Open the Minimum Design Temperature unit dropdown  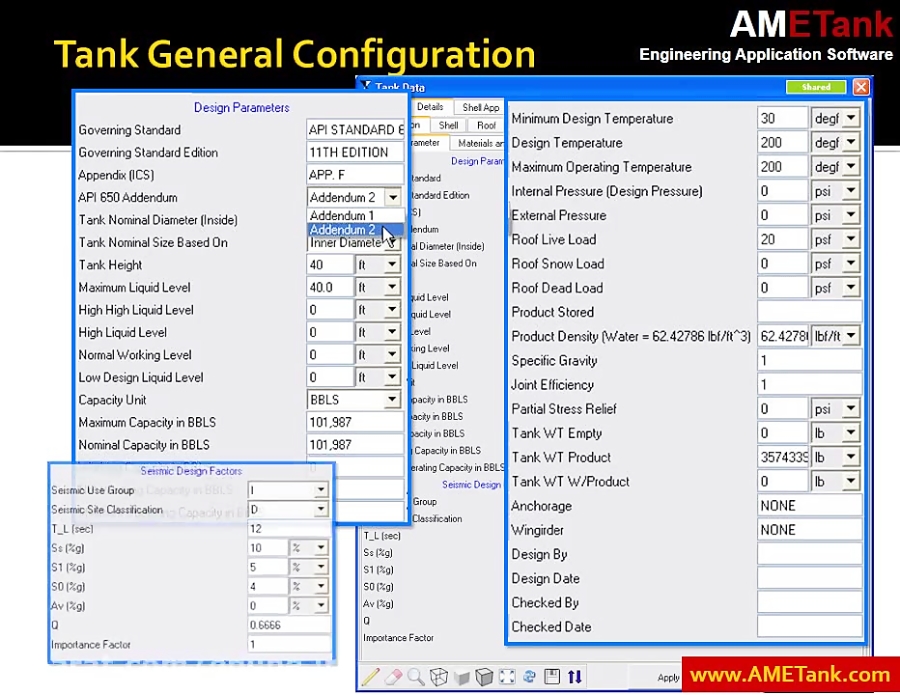click(848, 118)
